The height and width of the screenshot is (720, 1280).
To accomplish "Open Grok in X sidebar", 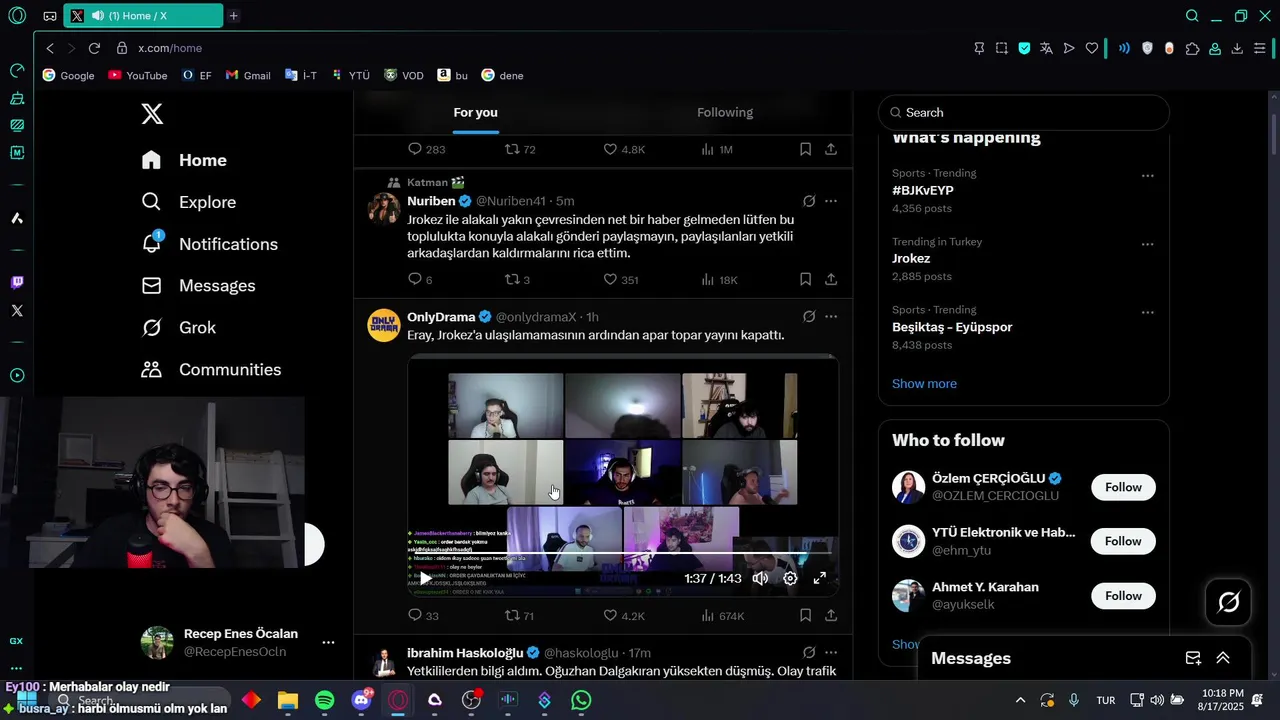I will [179, 328].
